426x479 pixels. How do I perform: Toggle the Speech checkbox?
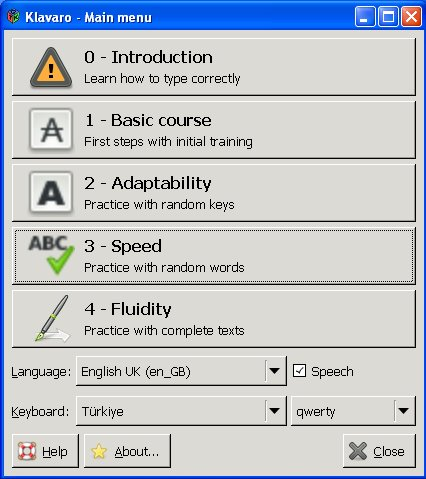click(x=299, y=371)
